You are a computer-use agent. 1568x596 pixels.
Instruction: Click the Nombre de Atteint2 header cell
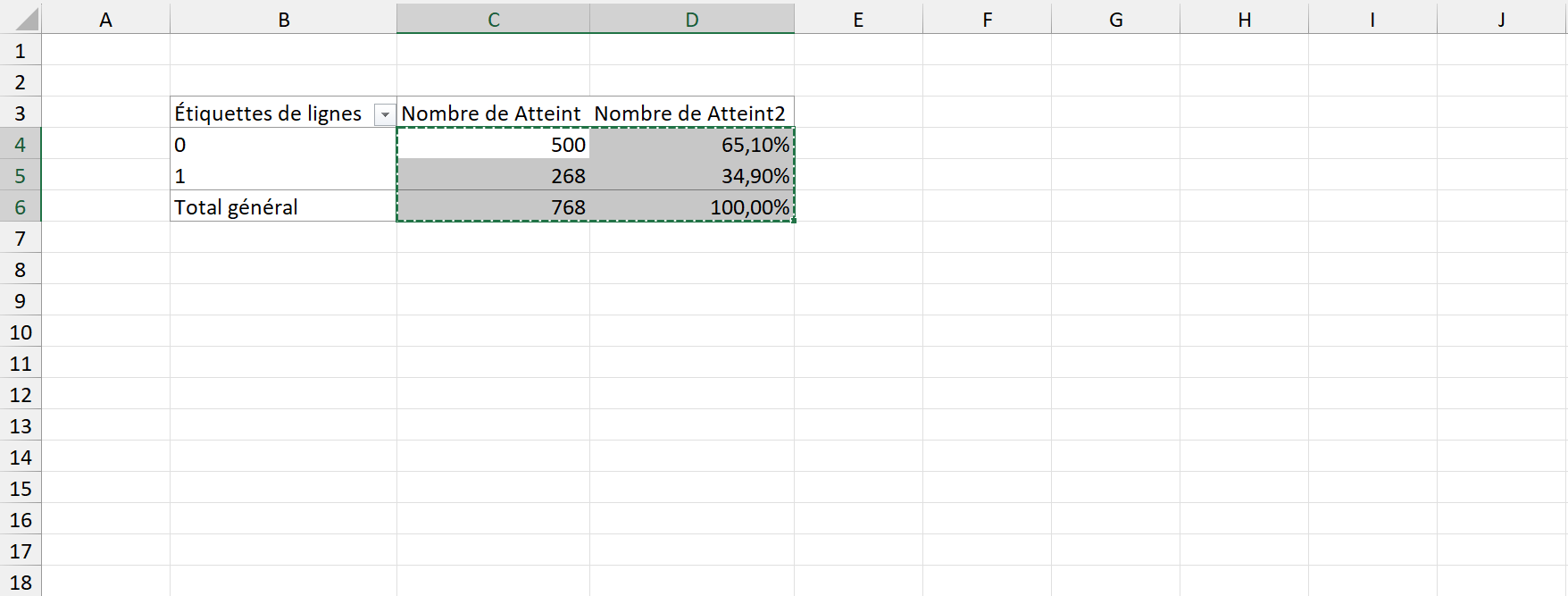coord(690,113)
